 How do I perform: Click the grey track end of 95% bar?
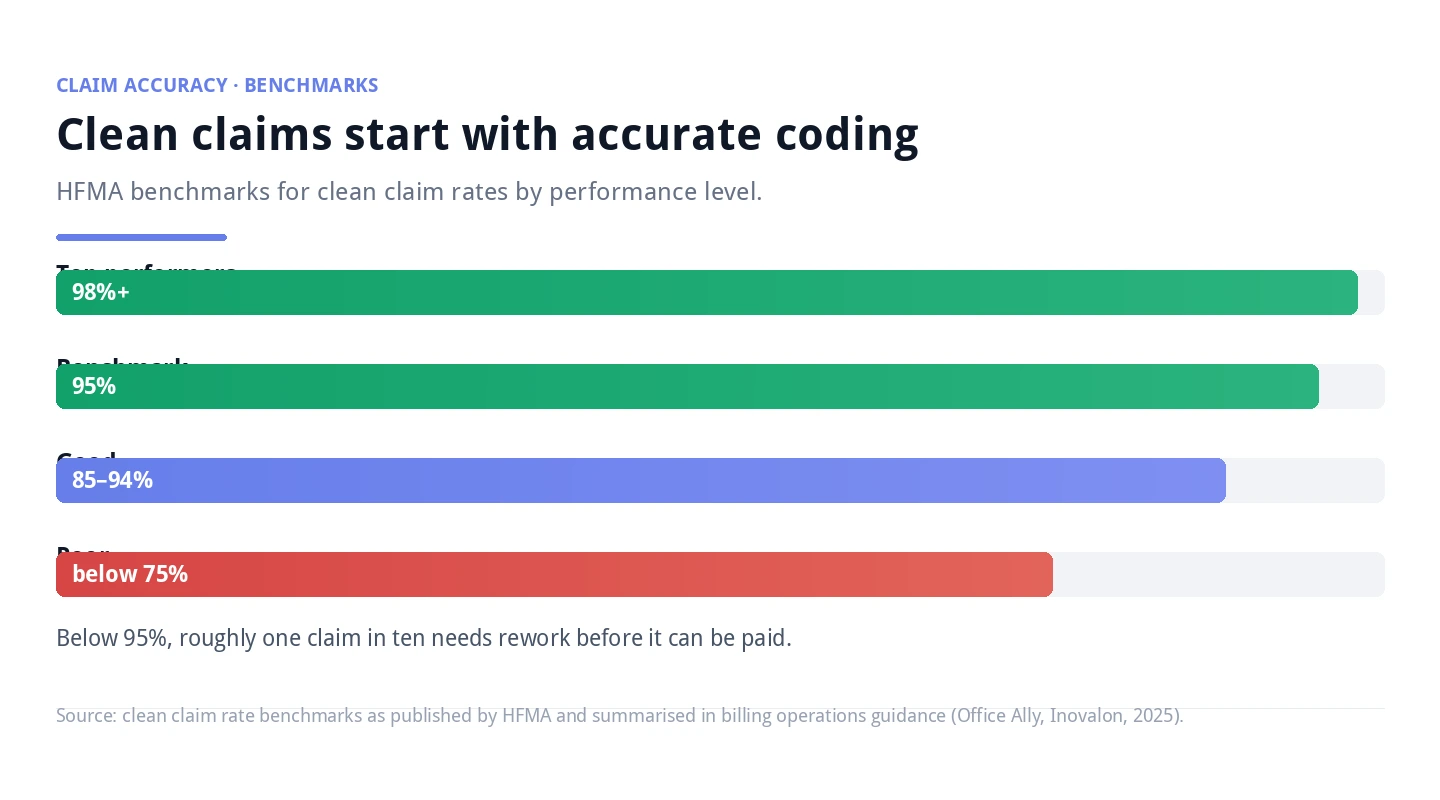point(1352,386)
